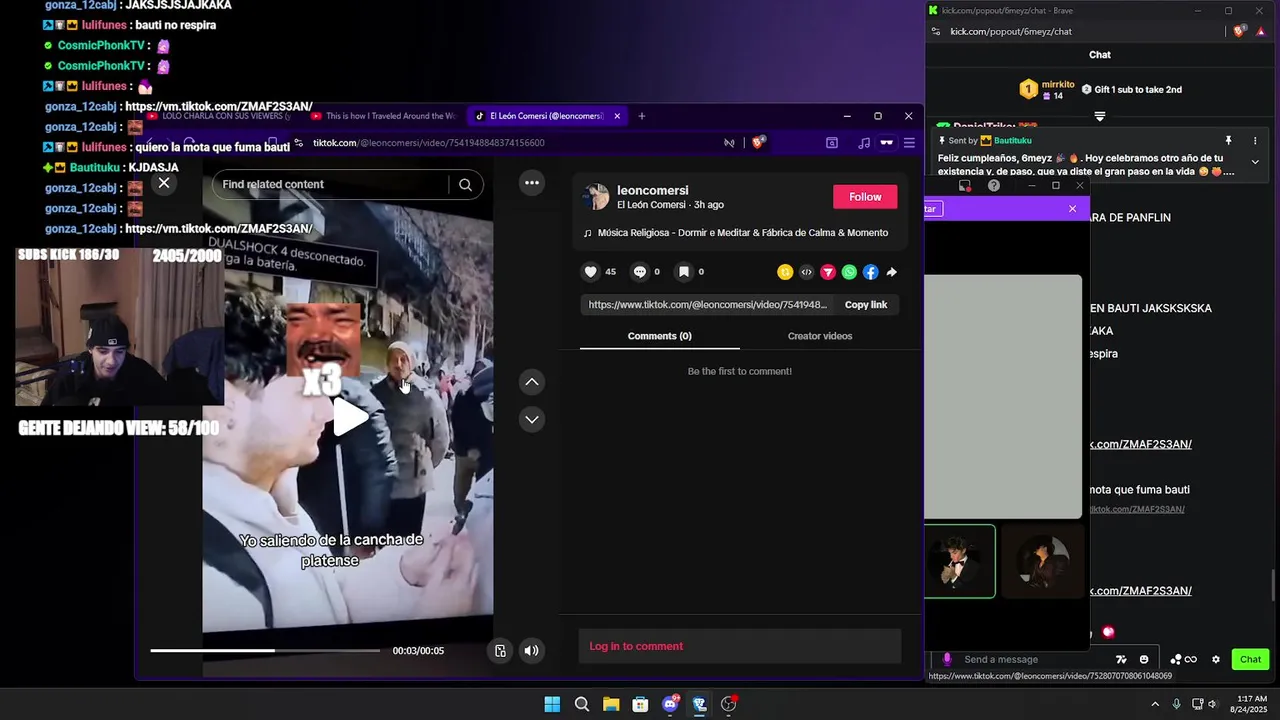Open leoncomersi username link
1280x720 pixels.
pyautogui.click(x=653, y=190)
